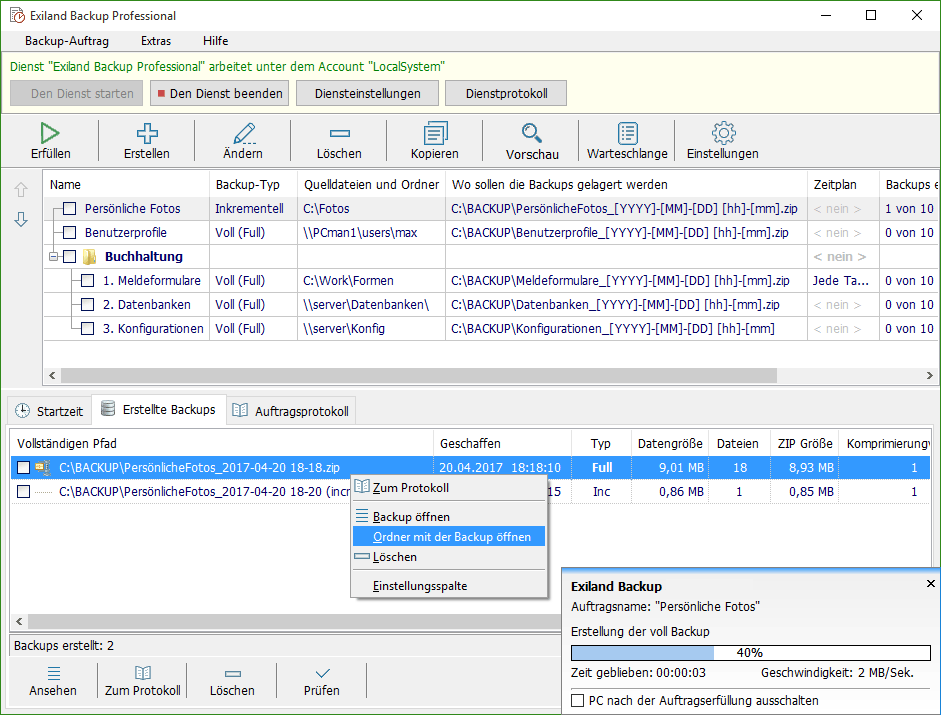Tick checkbox for 18-18.zip backup
The height and width of the screenshot is (715, 941).
click(23, 467)
